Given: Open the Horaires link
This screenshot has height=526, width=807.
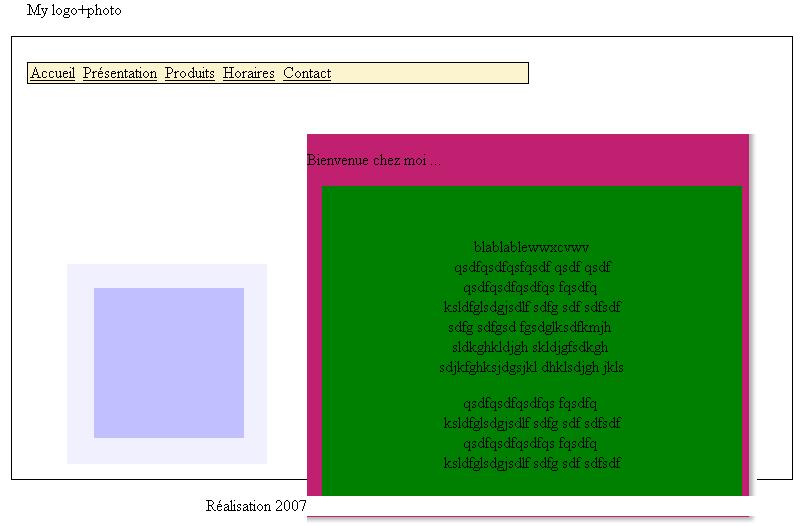Looking at the screenshot, I should (249, 73).
